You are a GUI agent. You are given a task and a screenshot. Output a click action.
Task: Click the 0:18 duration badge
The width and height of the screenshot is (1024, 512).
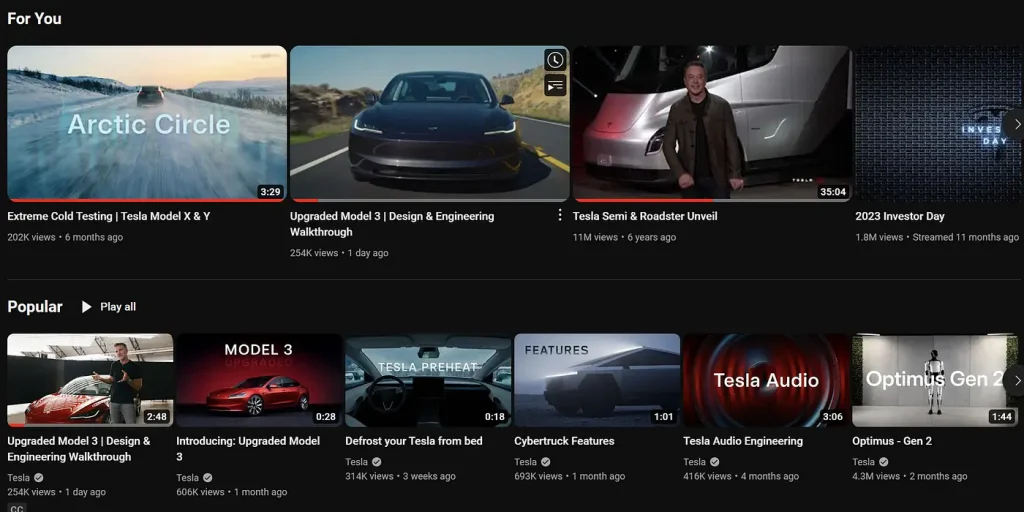pyautogui.click(x=495, y=417)
